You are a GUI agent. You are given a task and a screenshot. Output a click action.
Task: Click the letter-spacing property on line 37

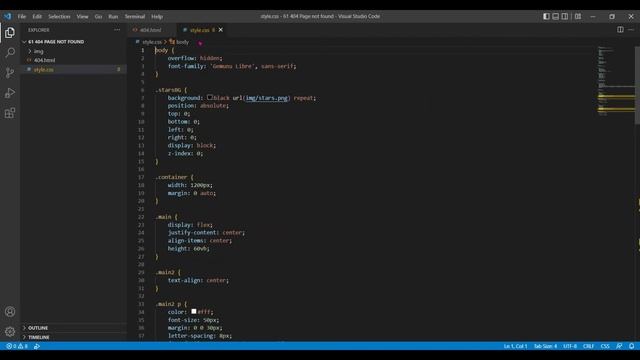tap(191, 336)
